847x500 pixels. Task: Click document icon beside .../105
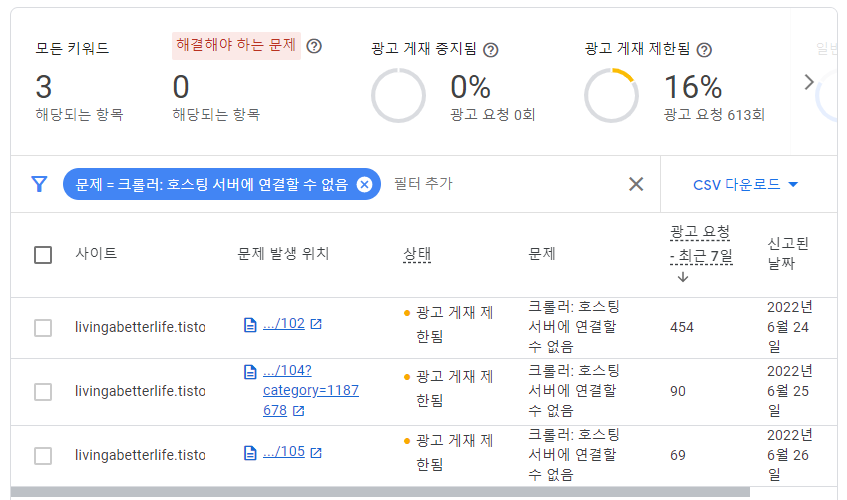(x=250, y=452)
